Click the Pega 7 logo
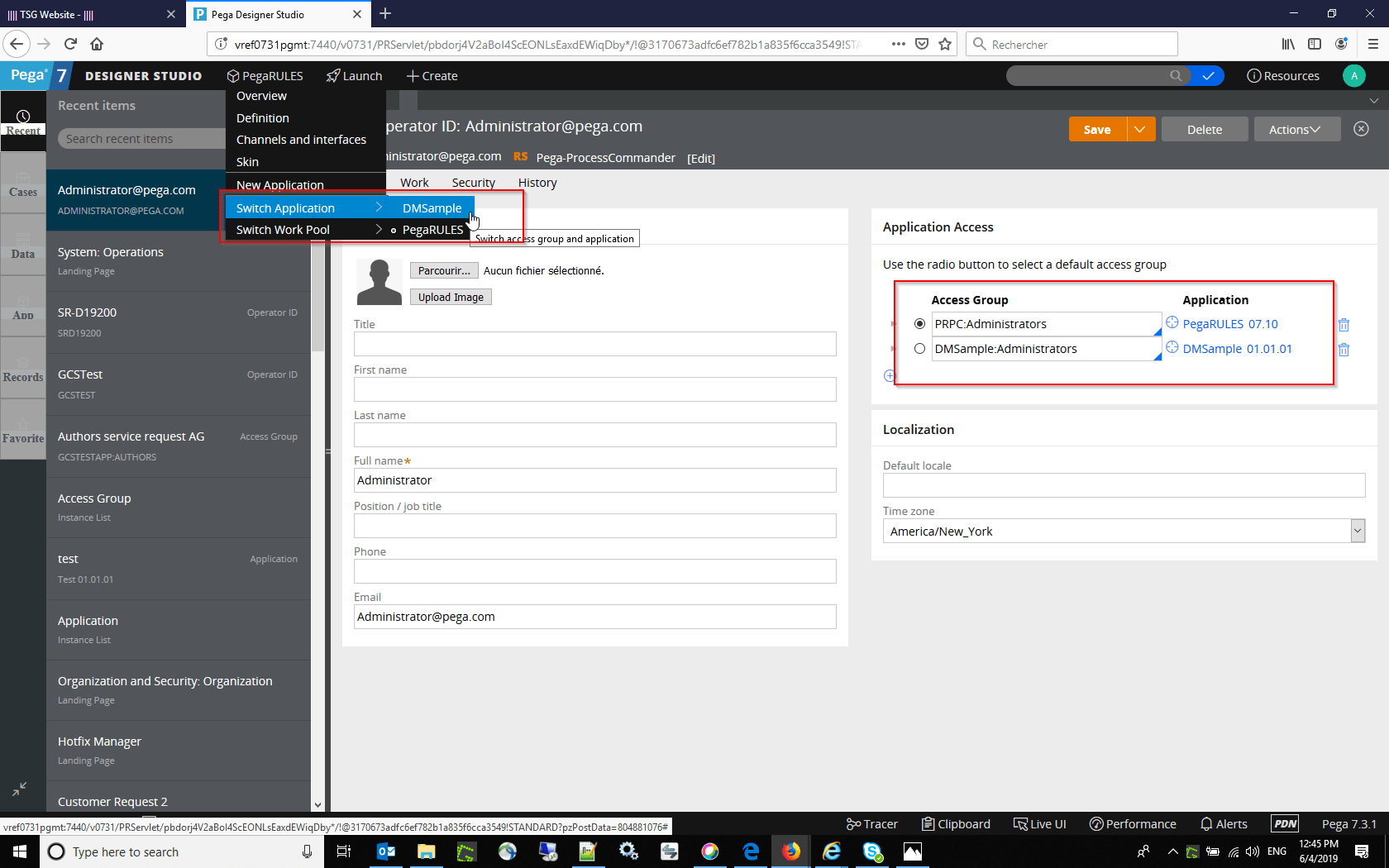 (x=36, y=75)
